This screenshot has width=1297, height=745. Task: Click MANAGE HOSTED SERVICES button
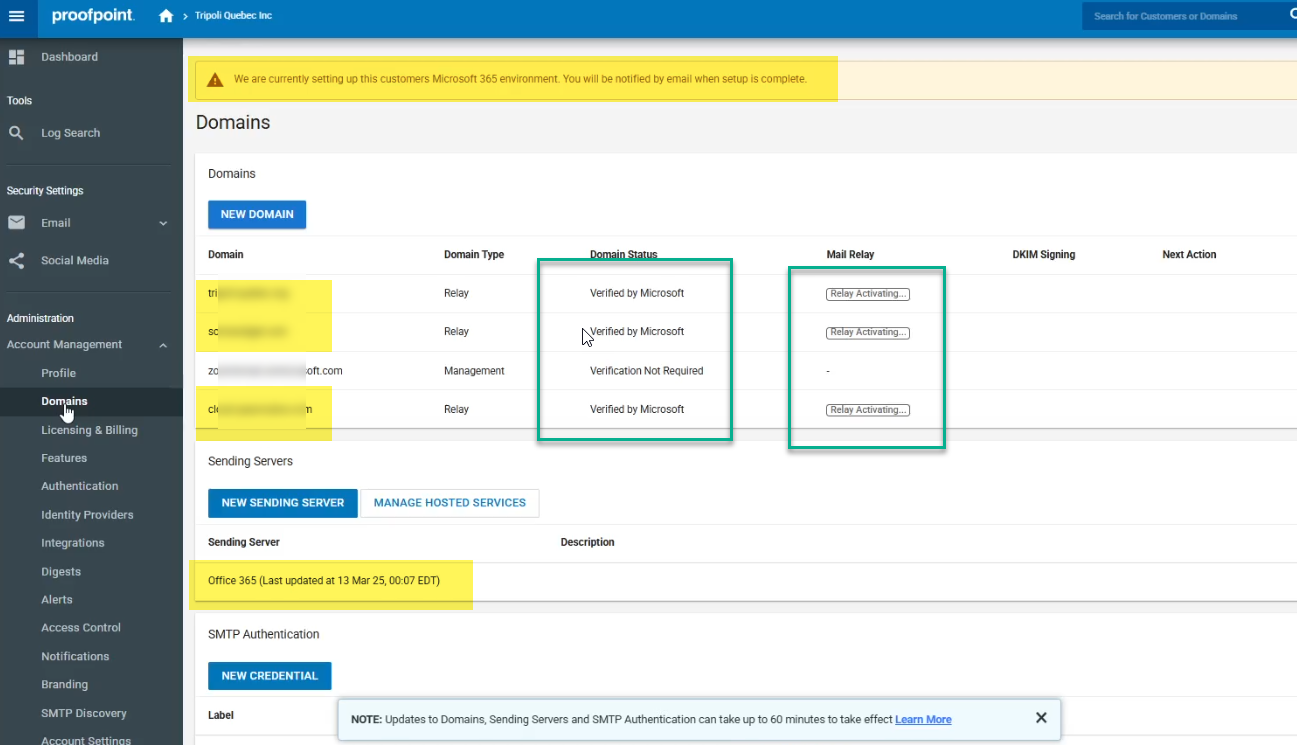click(449, 503)
